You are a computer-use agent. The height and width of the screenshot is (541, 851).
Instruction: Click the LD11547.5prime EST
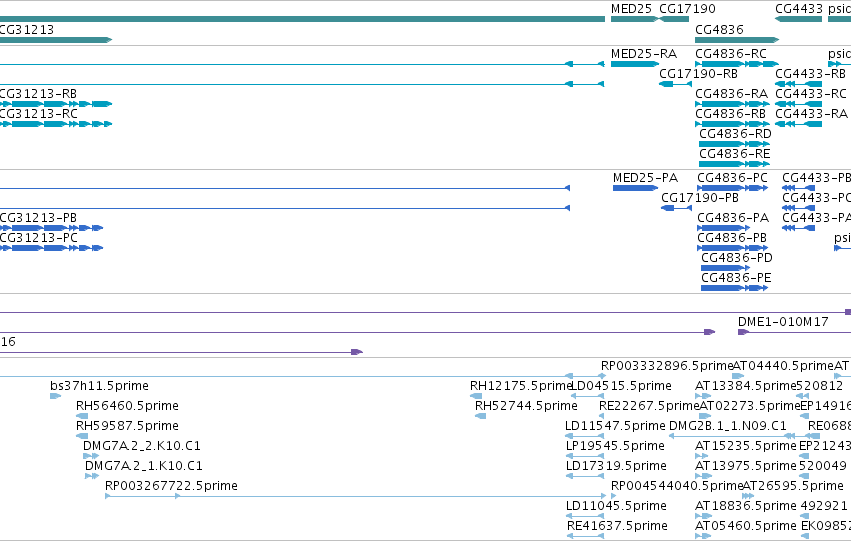click(x=585, y=436)
